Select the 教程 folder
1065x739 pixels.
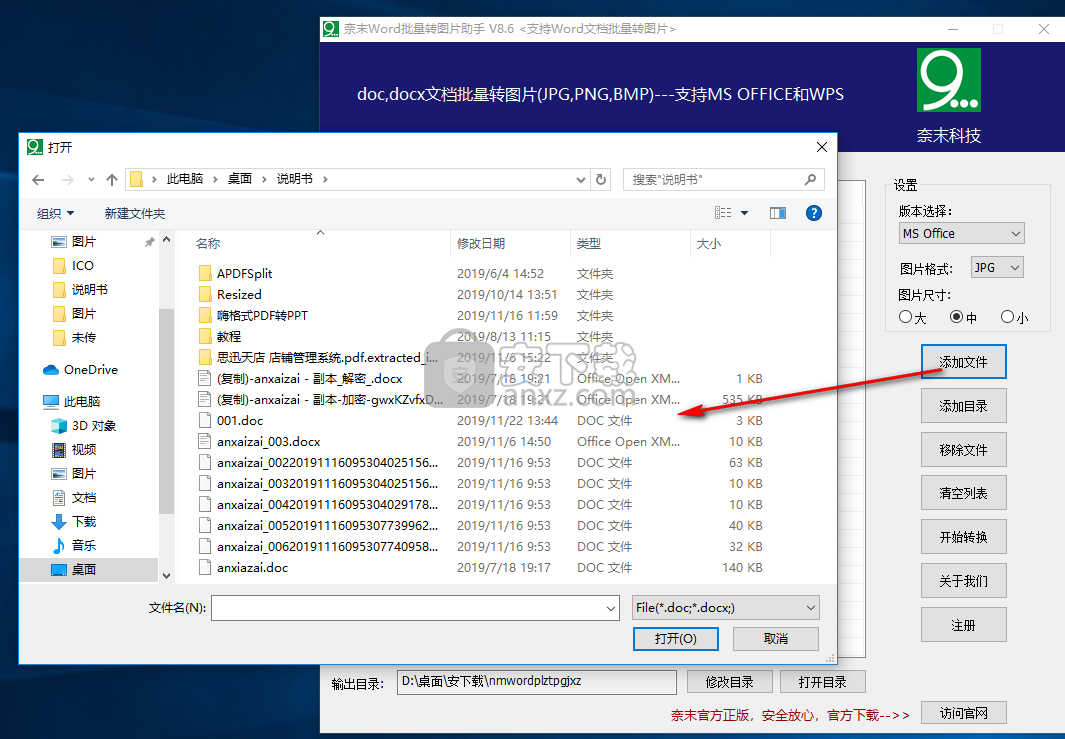(229, 336)
